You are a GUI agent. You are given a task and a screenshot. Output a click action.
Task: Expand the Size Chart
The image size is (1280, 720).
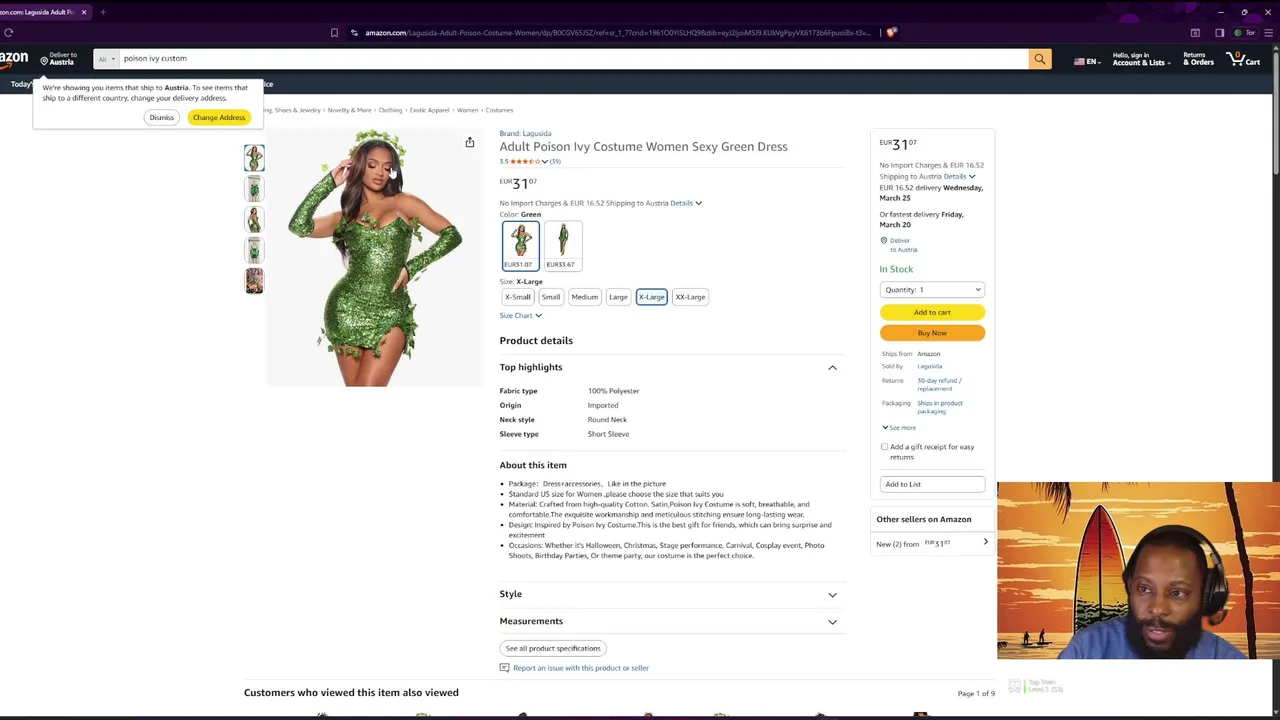coord(520,316)
